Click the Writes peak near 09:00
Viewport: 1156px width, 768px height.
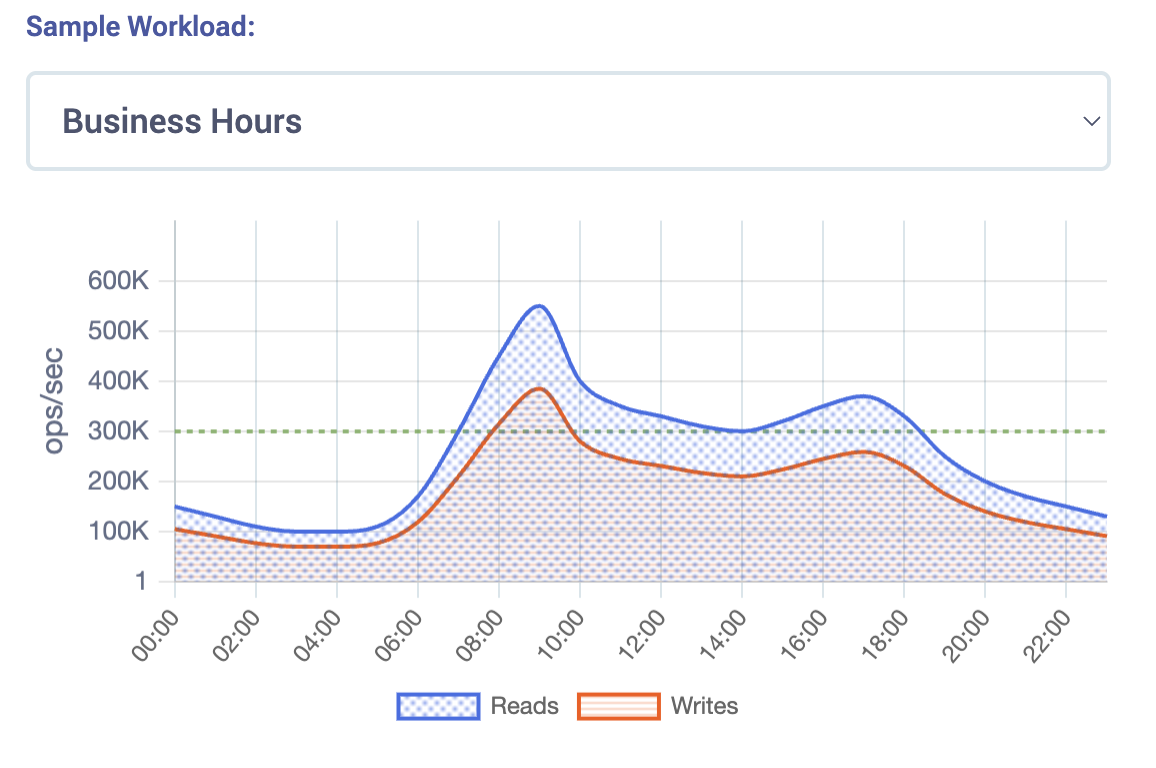click(x=539, y=388)
